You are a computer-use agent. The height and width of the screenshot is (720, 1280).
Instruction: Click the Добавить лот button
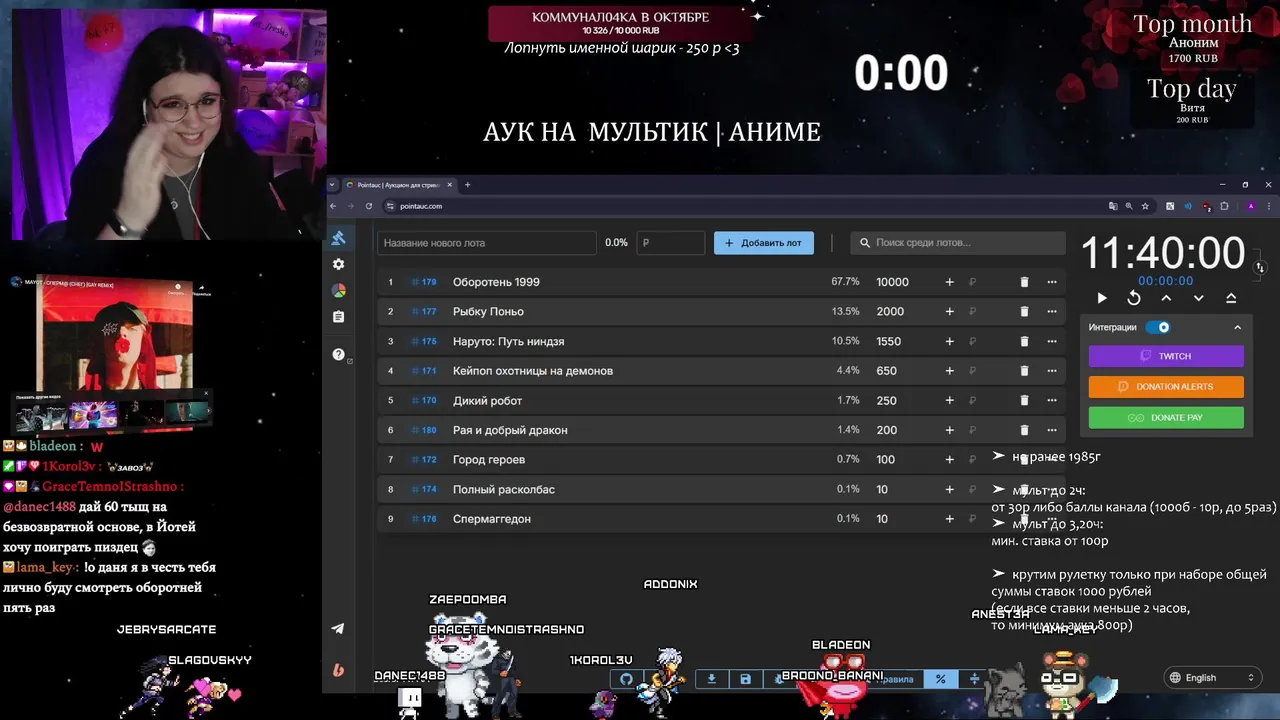click(x=764, y=243)
